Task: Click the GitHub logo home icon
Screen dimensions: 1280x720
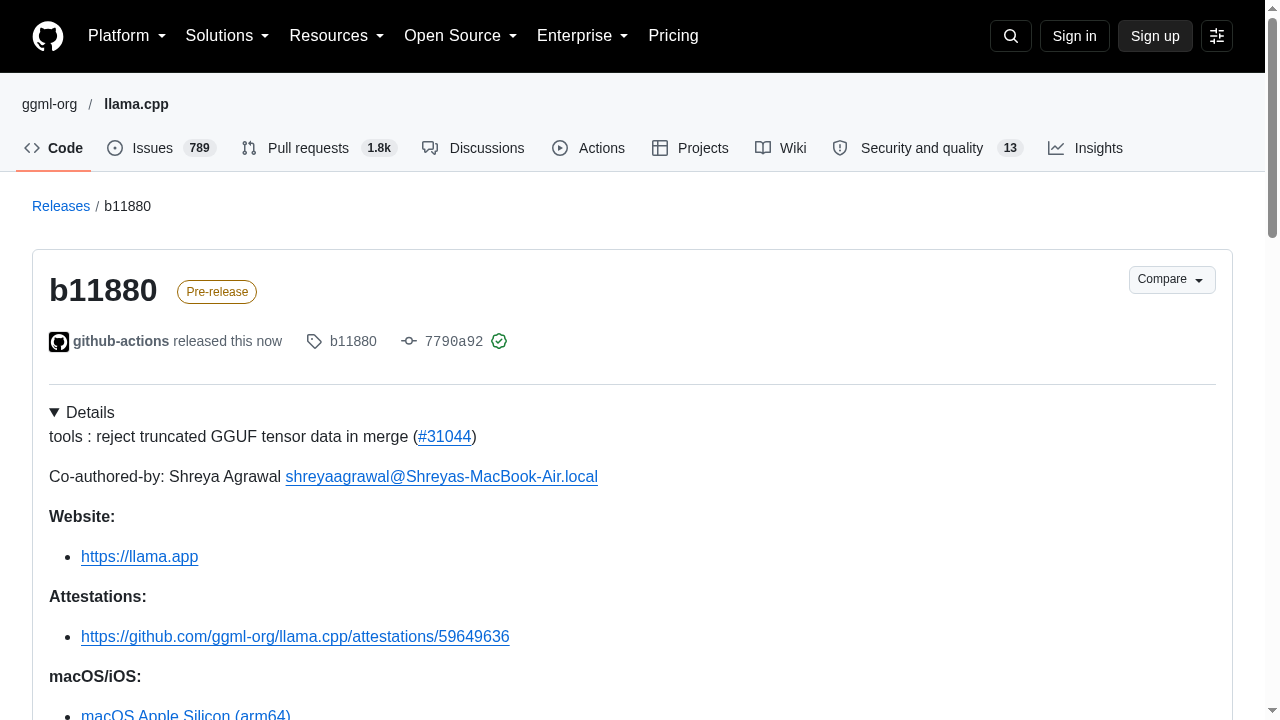Action: point(48,36)
